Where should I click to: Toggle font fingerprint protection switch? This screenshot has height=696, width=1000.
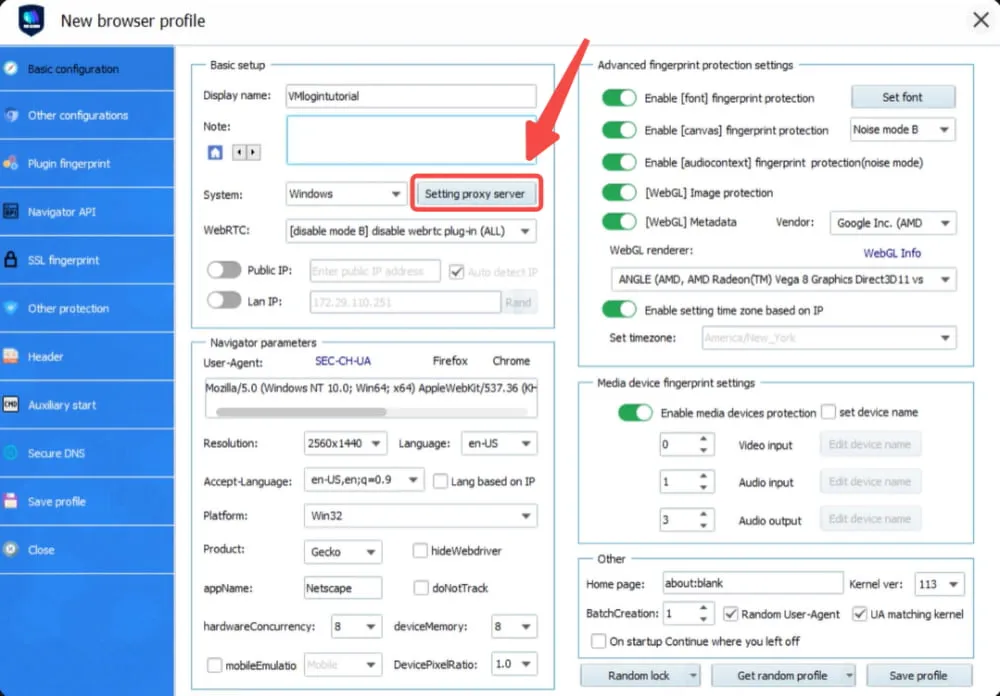(x=619, y=98)
